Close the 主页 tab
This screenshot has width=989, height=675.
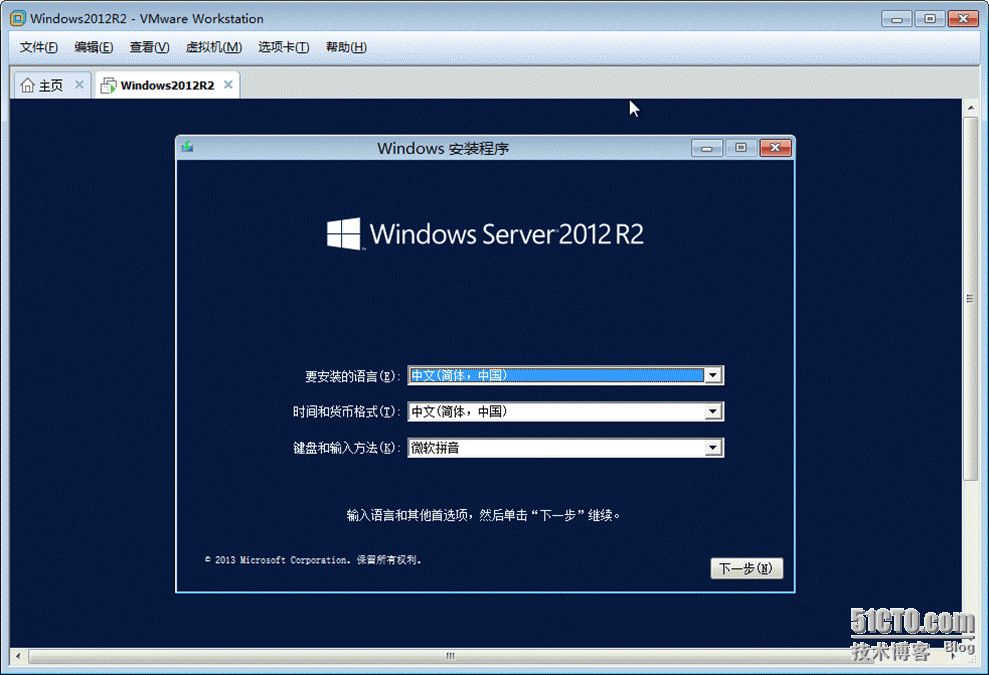79,85
